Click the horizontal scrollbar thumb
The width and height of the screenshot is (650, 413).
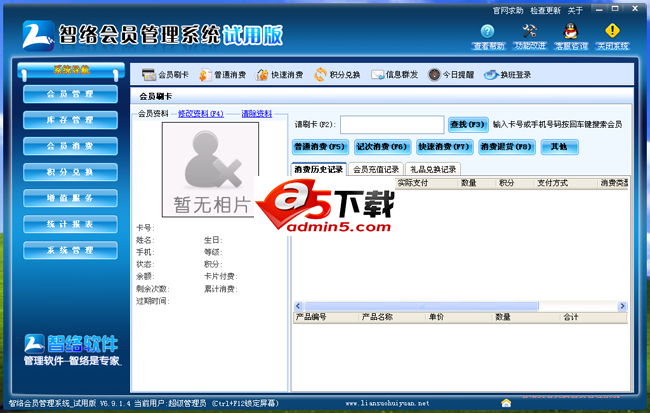pos(421,306)
